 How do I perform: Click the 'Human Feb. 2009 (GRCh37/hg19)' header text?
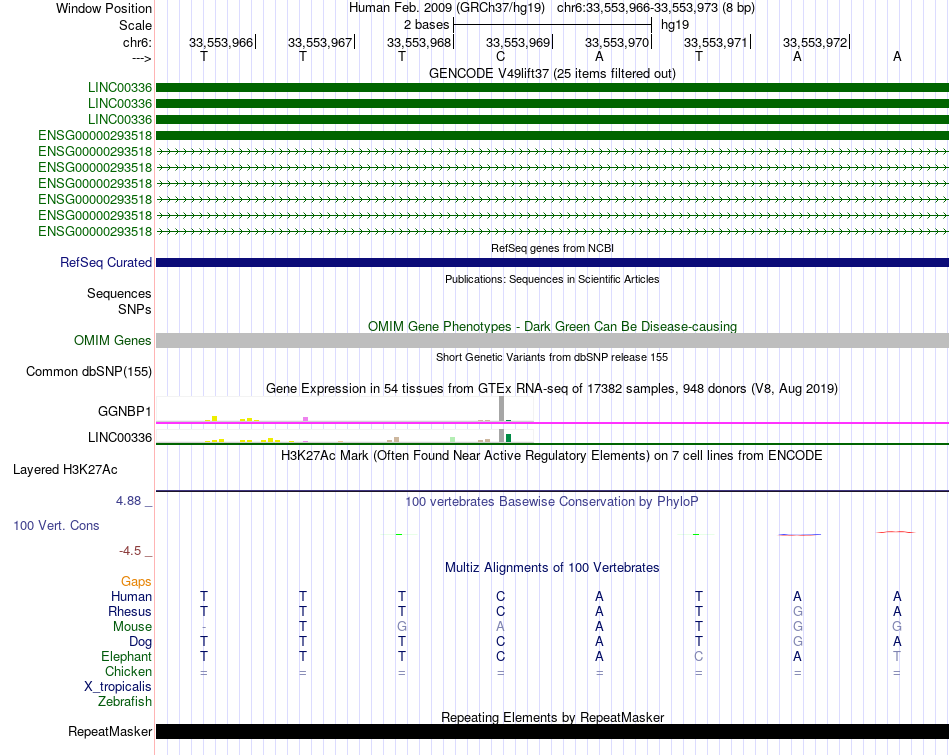point(447,8)
